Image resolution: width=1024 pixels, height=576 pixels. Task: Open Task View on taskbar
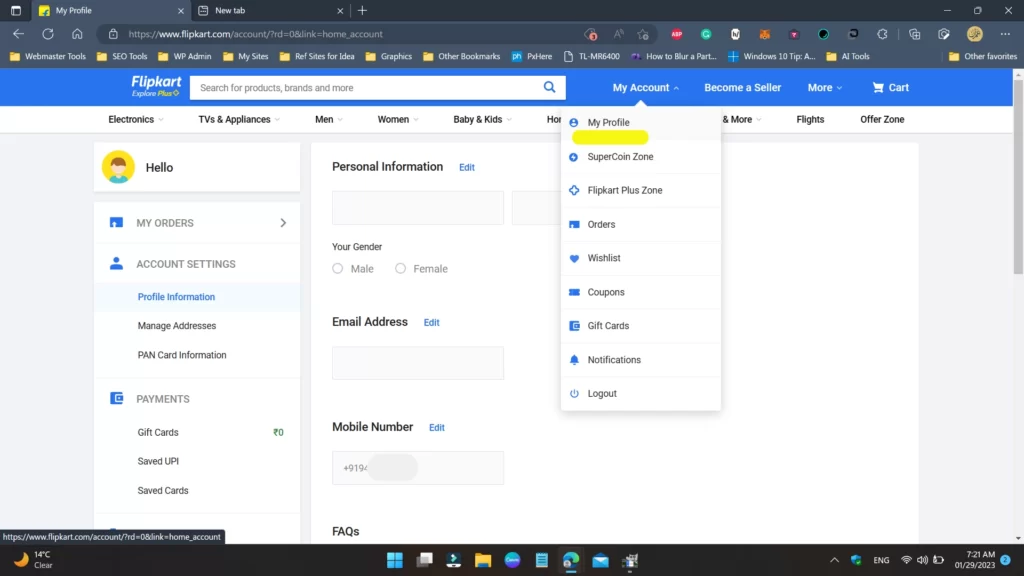coord(424,560)
